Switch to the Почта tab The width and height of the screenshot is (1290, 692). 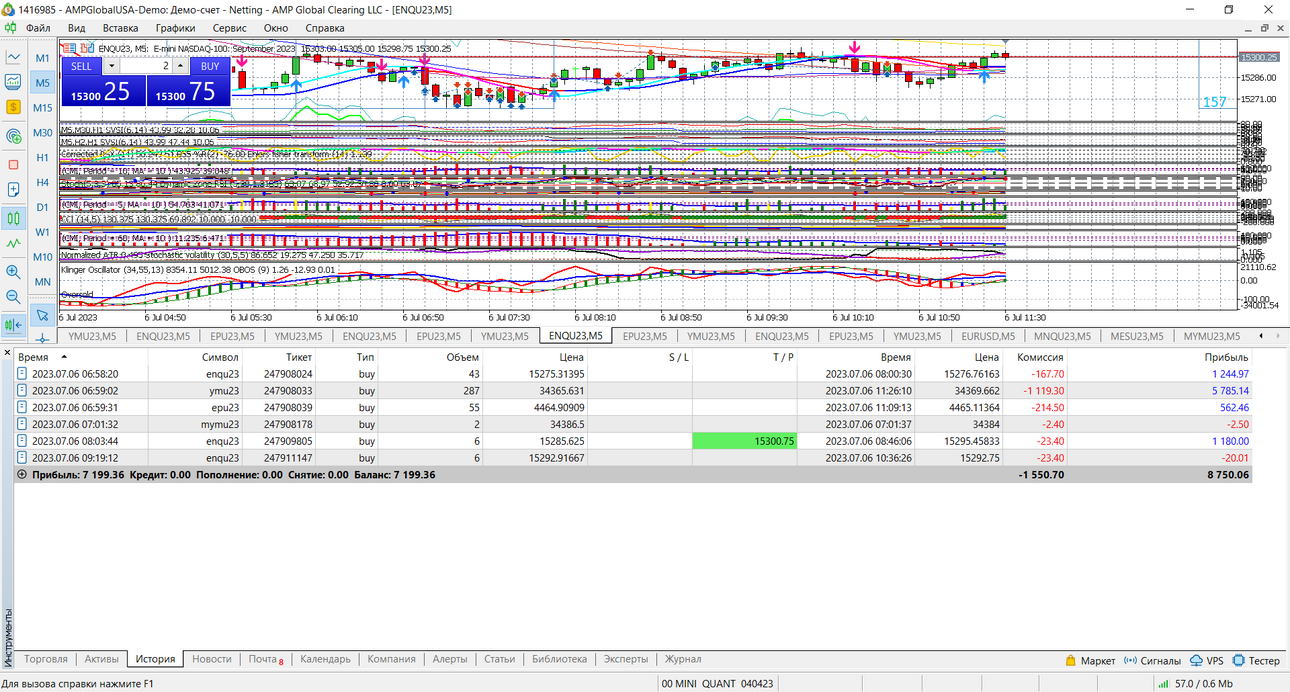[265, 660]
